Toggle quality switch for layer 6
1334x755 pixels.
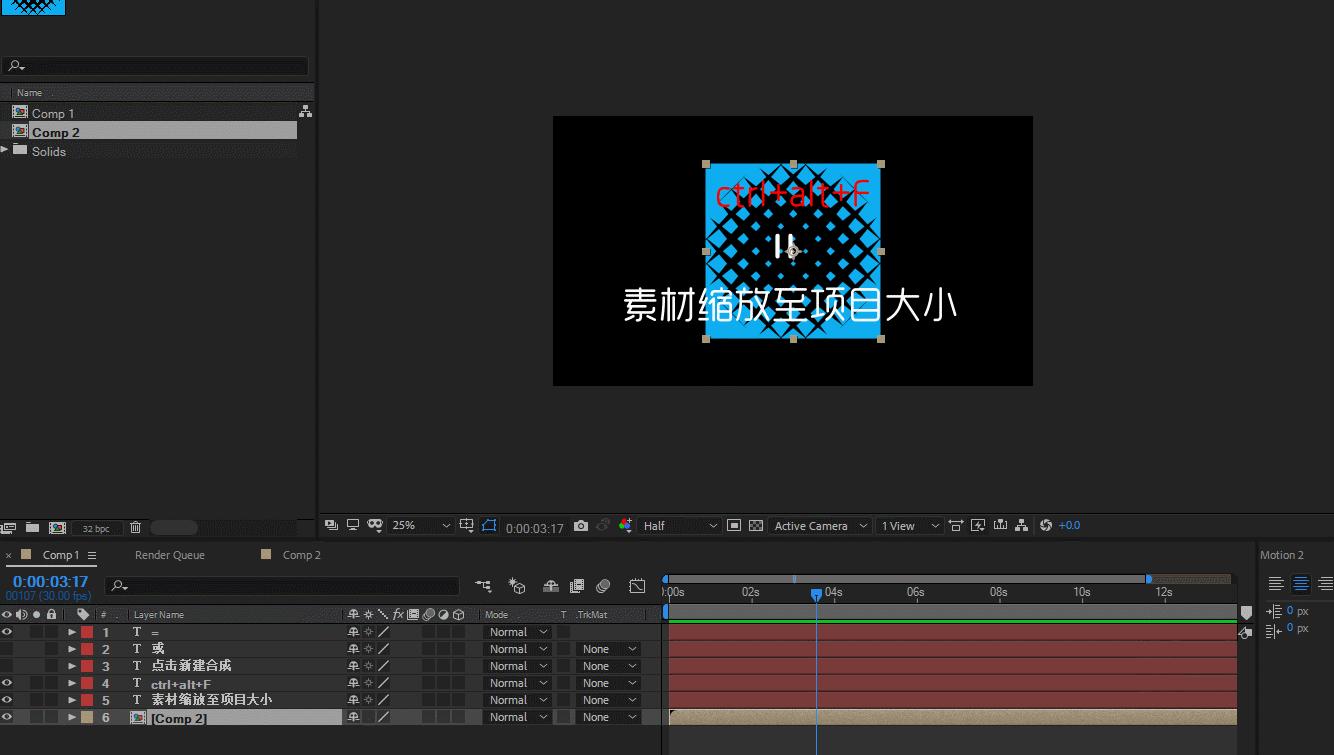(x=383, y=717)
